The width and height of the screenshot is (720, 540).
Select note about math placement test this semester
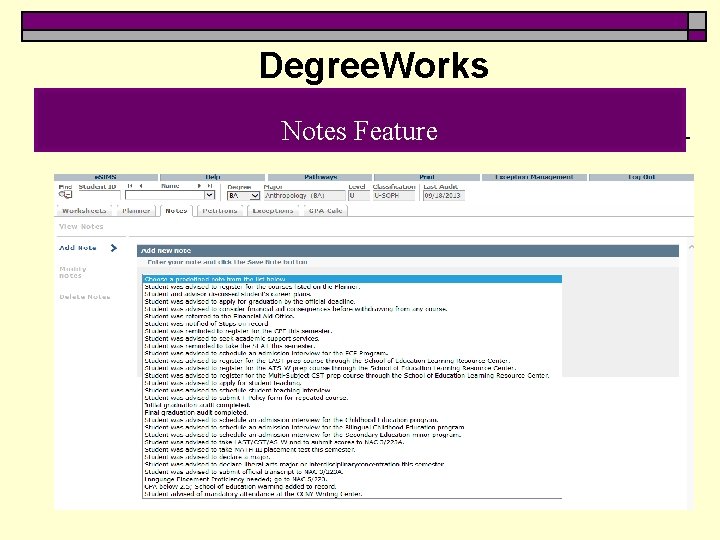point(352,450)
